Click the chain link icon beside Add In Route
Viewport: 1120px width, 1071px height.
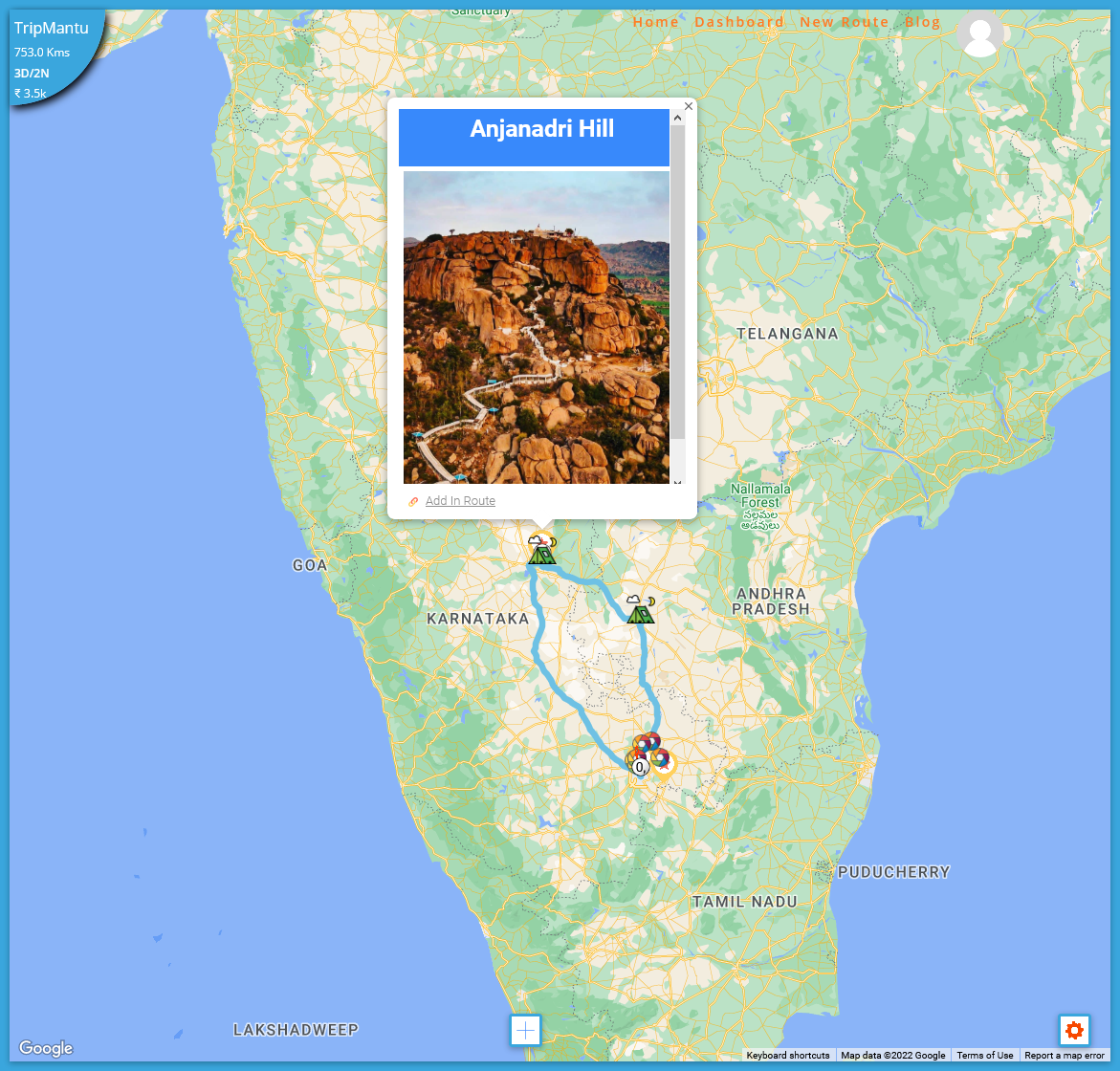(413, 501)
